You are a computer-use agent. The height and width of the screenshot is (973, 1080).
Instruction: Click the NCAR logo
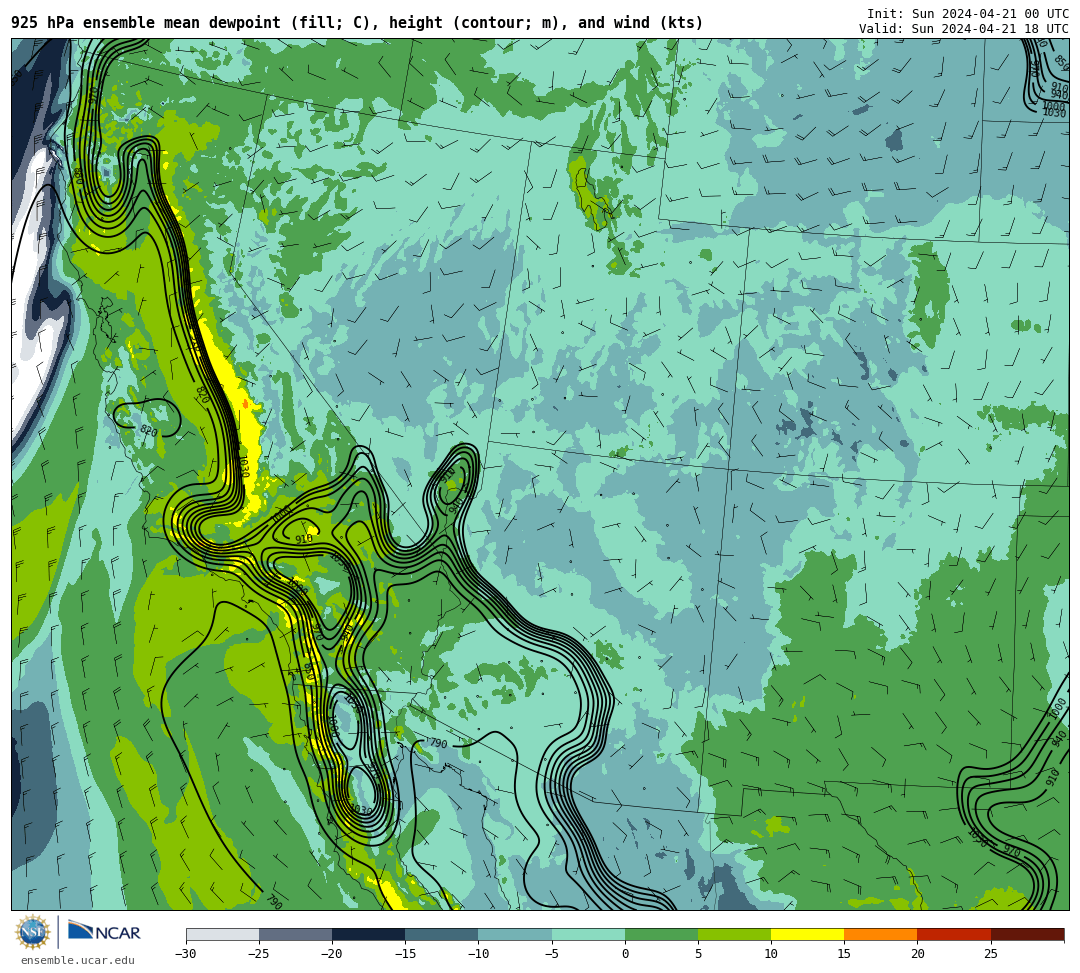[x=104, y=932]
